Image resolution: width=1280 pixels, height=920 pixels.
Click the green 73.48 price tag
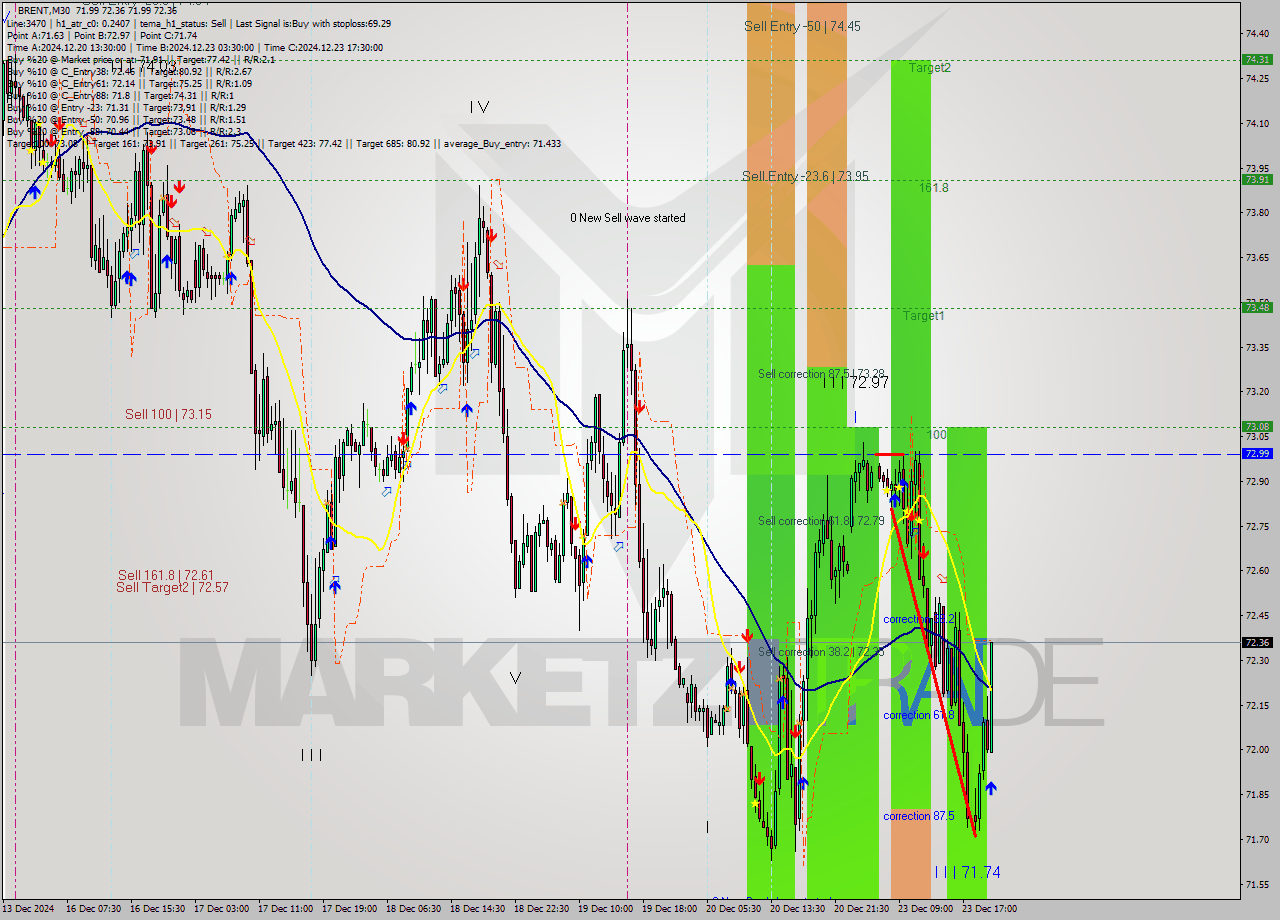pos(1257,307)
